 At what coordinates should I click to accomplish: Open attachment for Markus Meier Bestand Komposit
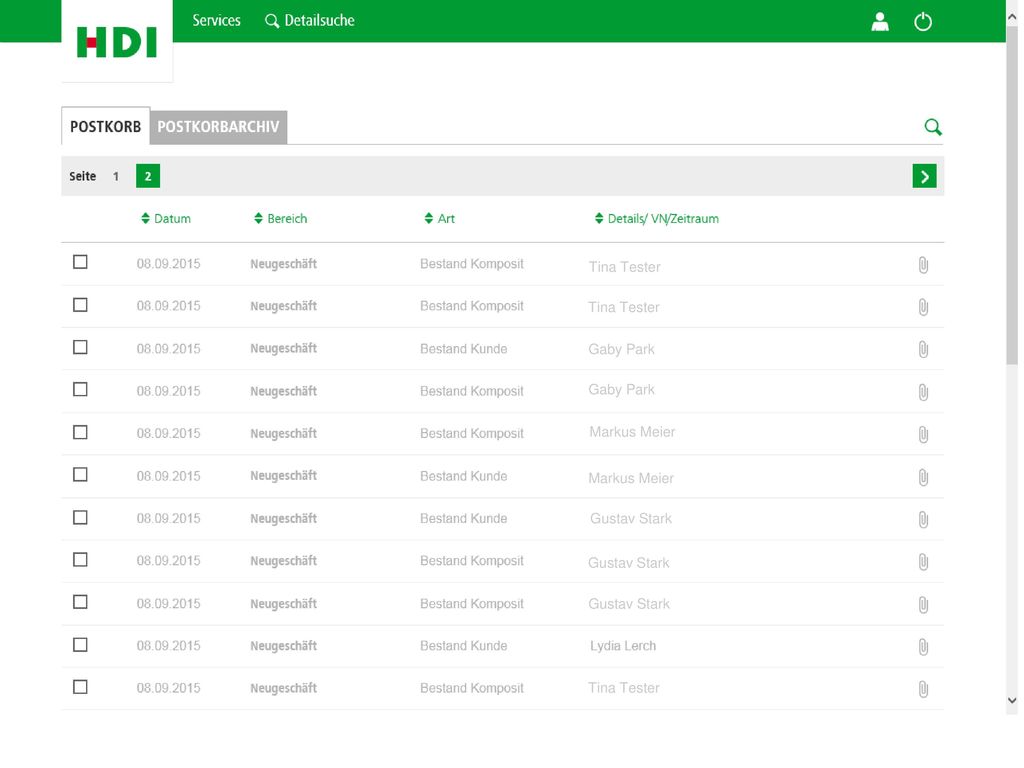click(923, 434)
